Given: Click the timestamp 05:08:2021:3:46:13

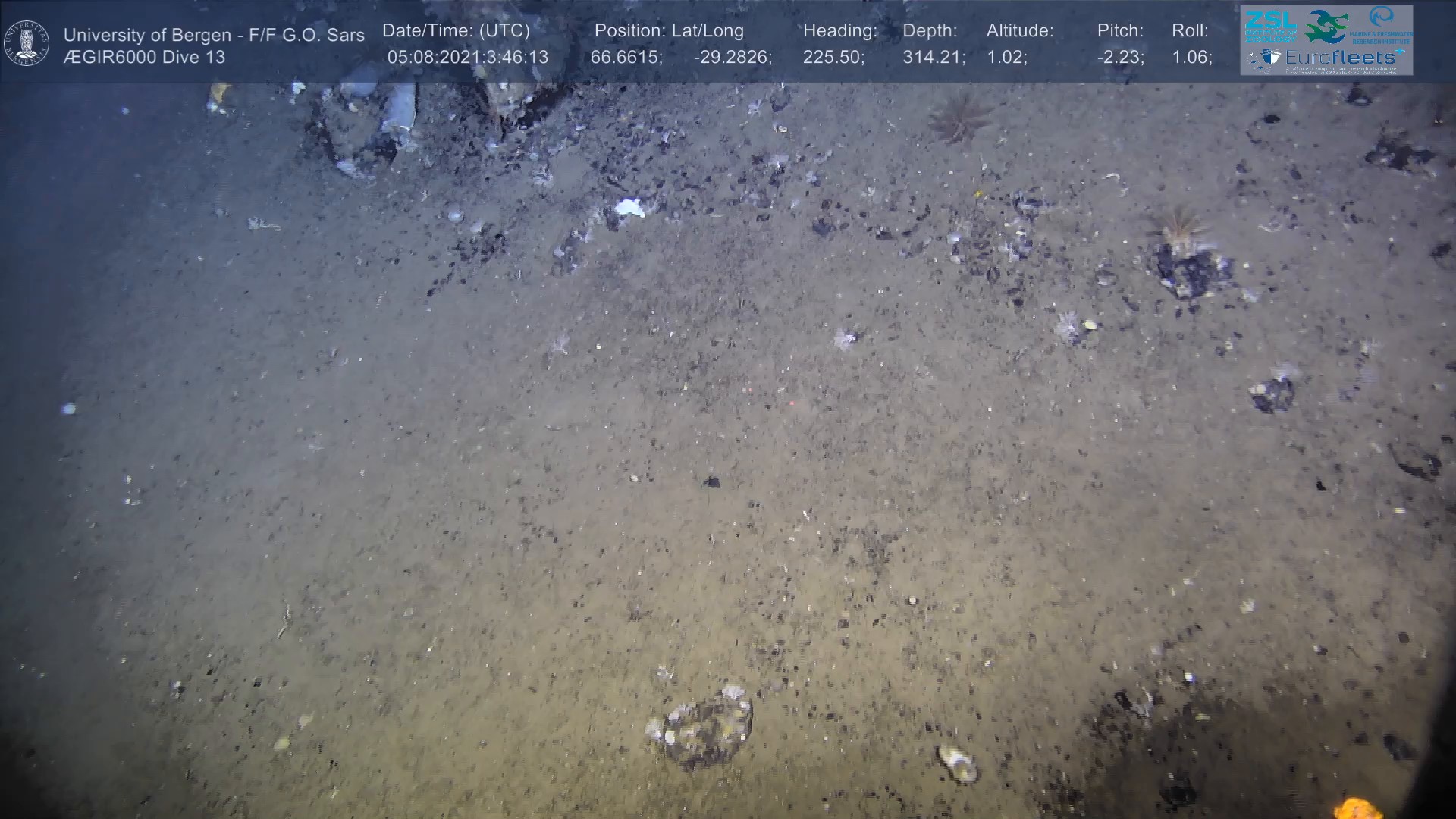Looking at the screenshot, I should tap(468, 57).
